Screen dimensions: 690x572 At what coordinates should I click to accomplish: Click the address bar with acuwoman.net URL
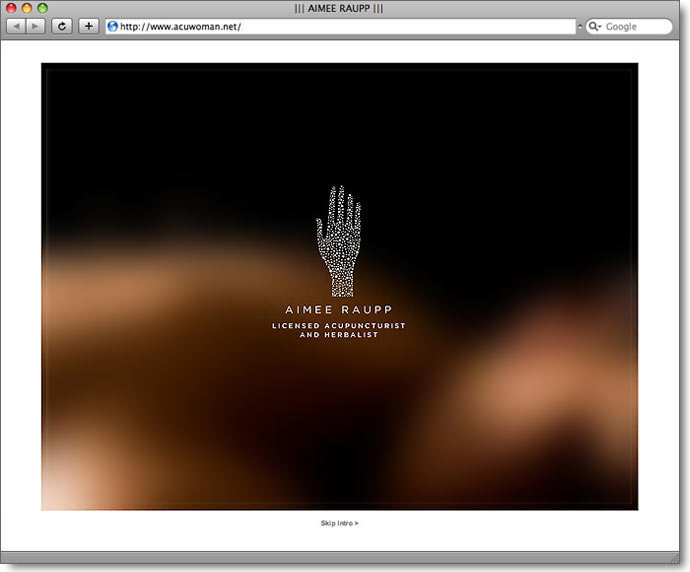coord(340,26)
